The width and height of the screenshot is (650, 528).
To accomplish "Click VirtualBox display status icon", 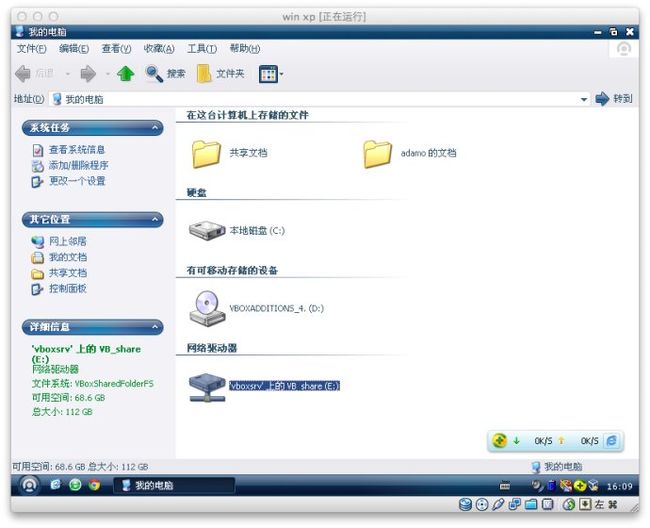I will [x=548, y=504].
